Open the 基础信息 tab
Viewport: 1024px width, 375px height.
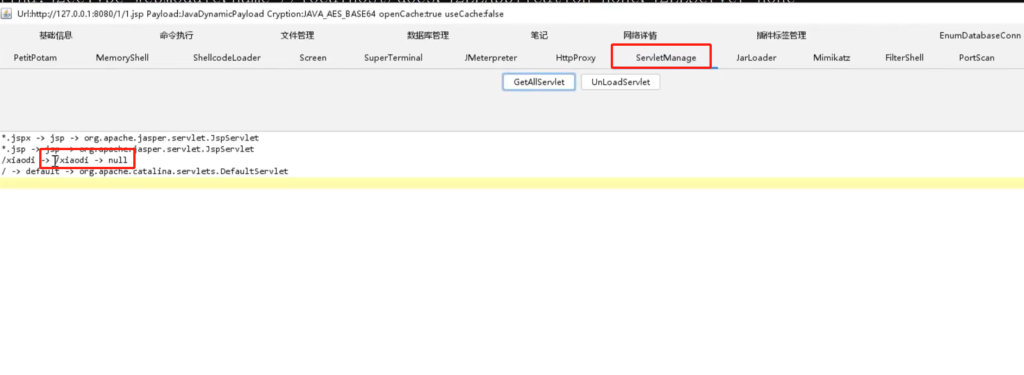(x=56, y=36)
